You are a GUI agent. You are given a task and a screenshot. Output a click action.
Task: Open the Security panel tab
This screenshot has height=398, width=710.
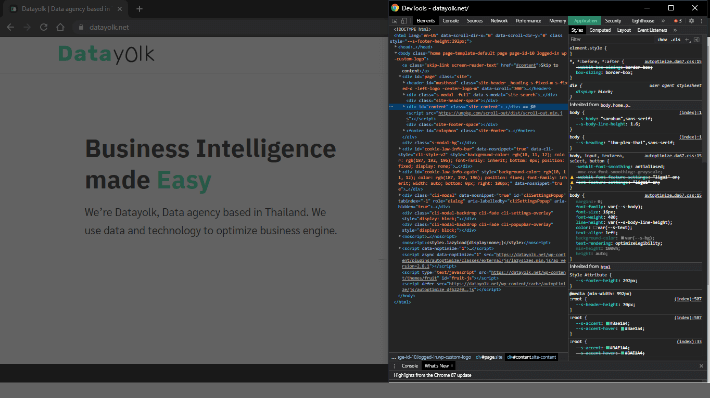613,21
